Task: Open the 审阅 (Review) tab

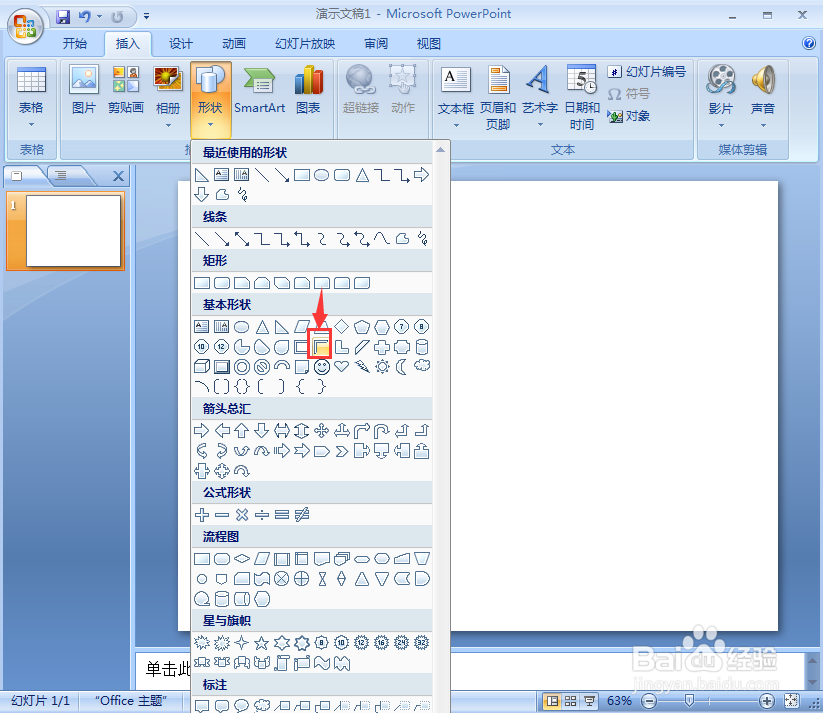Action: pyautogui.click(x=376, y=44)
